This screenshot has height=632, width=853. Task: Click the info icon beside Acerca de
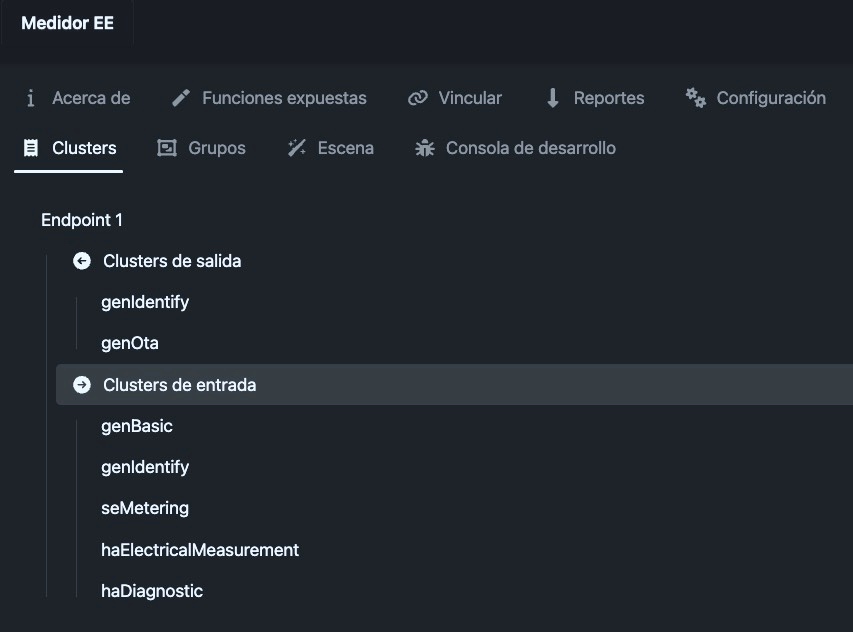tap(31, 98)
